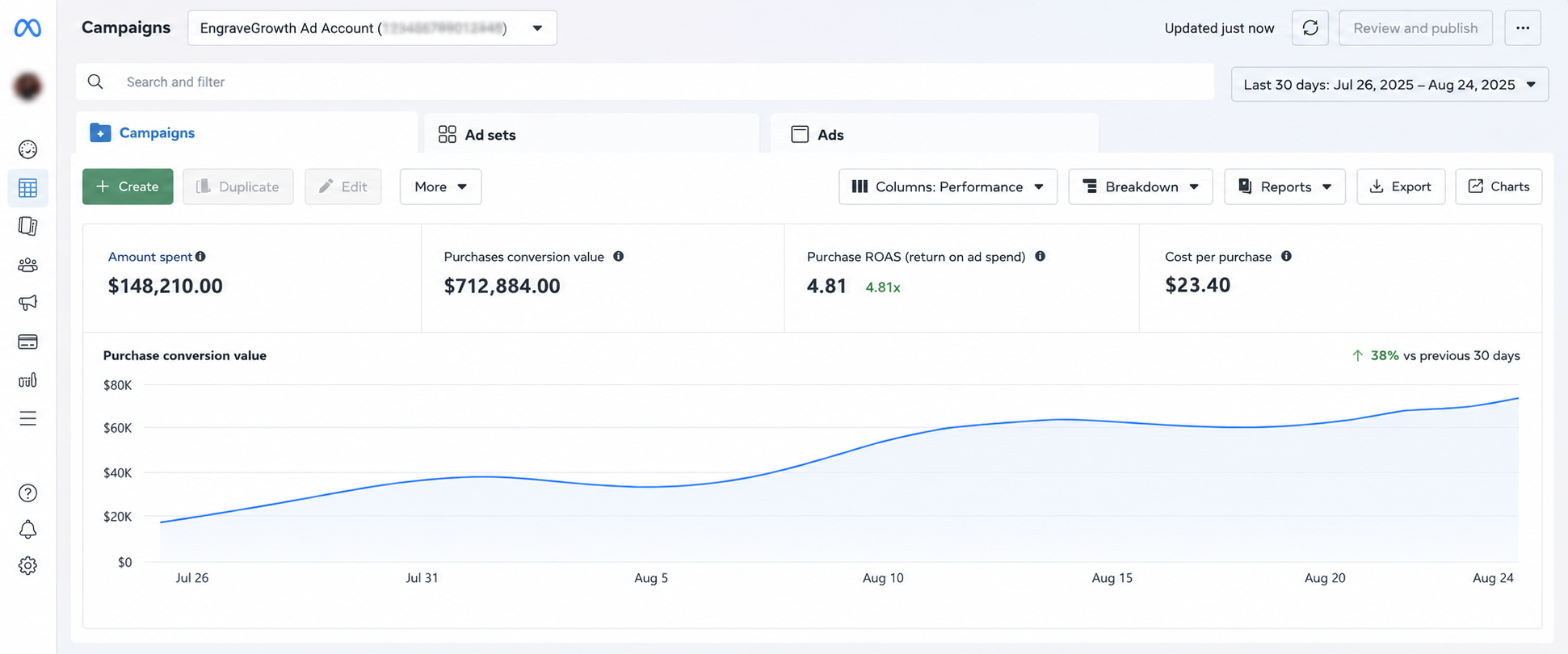Open the Help question mark icon

point(27,493)
